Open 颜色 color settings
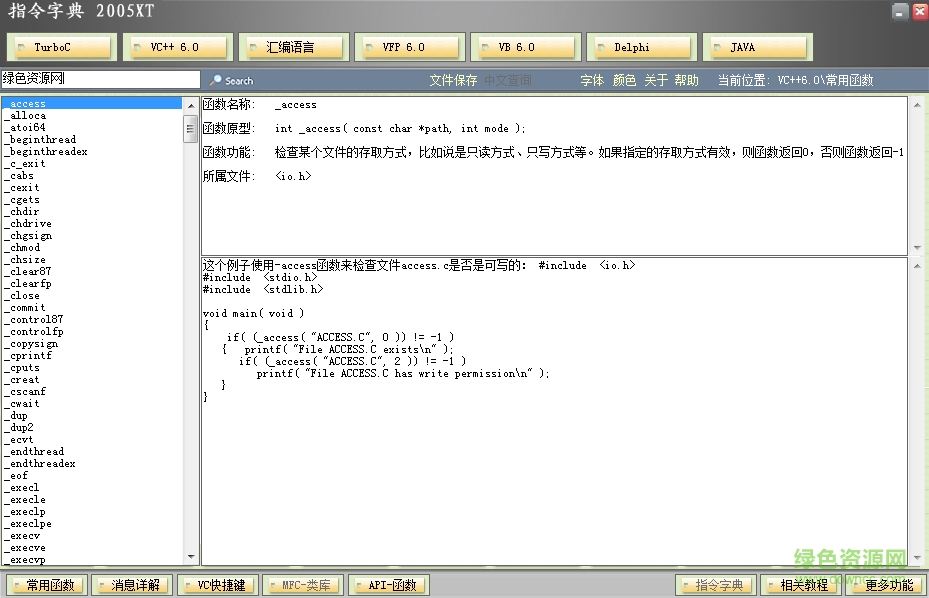This screenshot has width=929, height=598. (x=623, y=80)
